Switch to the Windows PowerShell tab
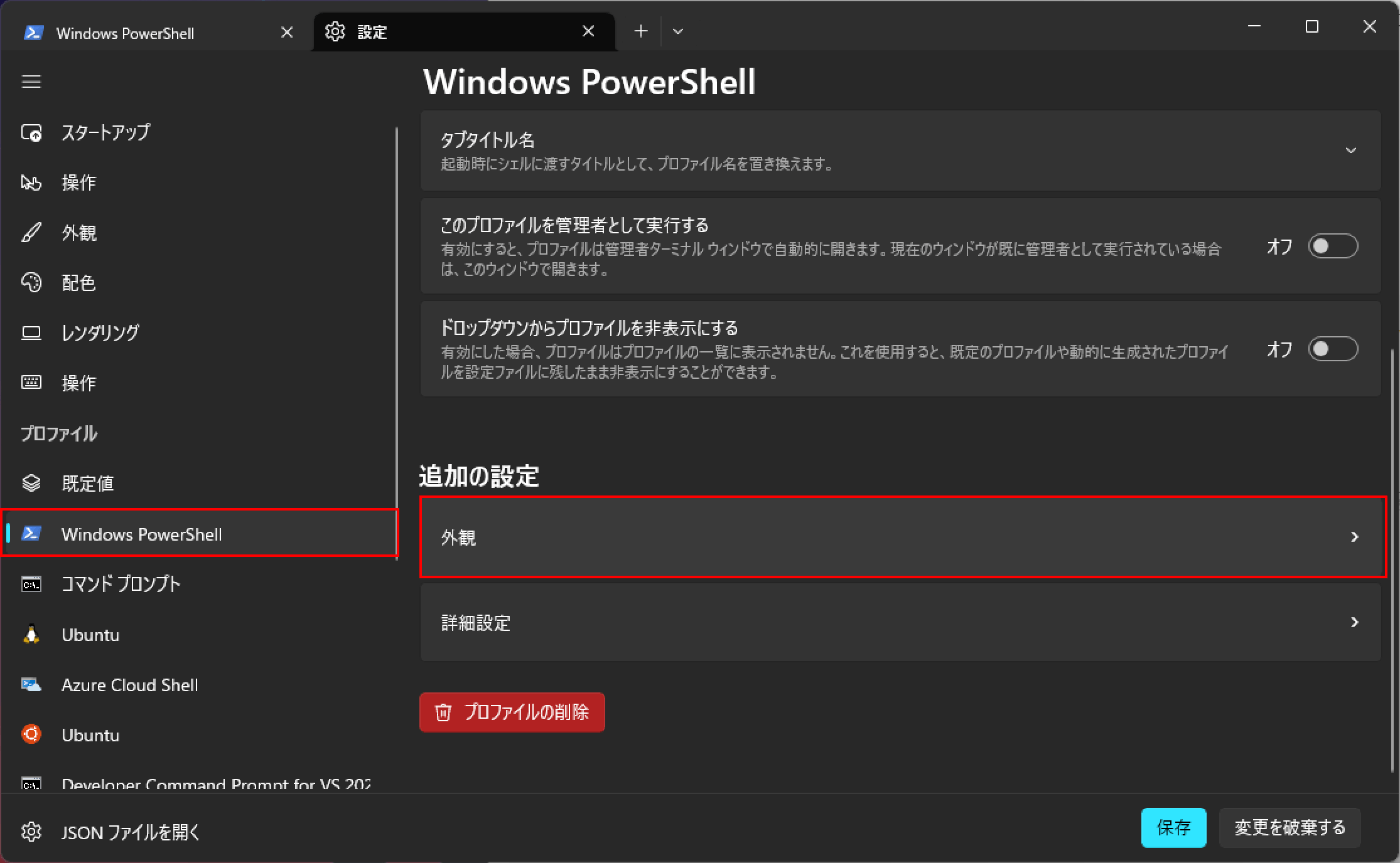 click(157, 32)
